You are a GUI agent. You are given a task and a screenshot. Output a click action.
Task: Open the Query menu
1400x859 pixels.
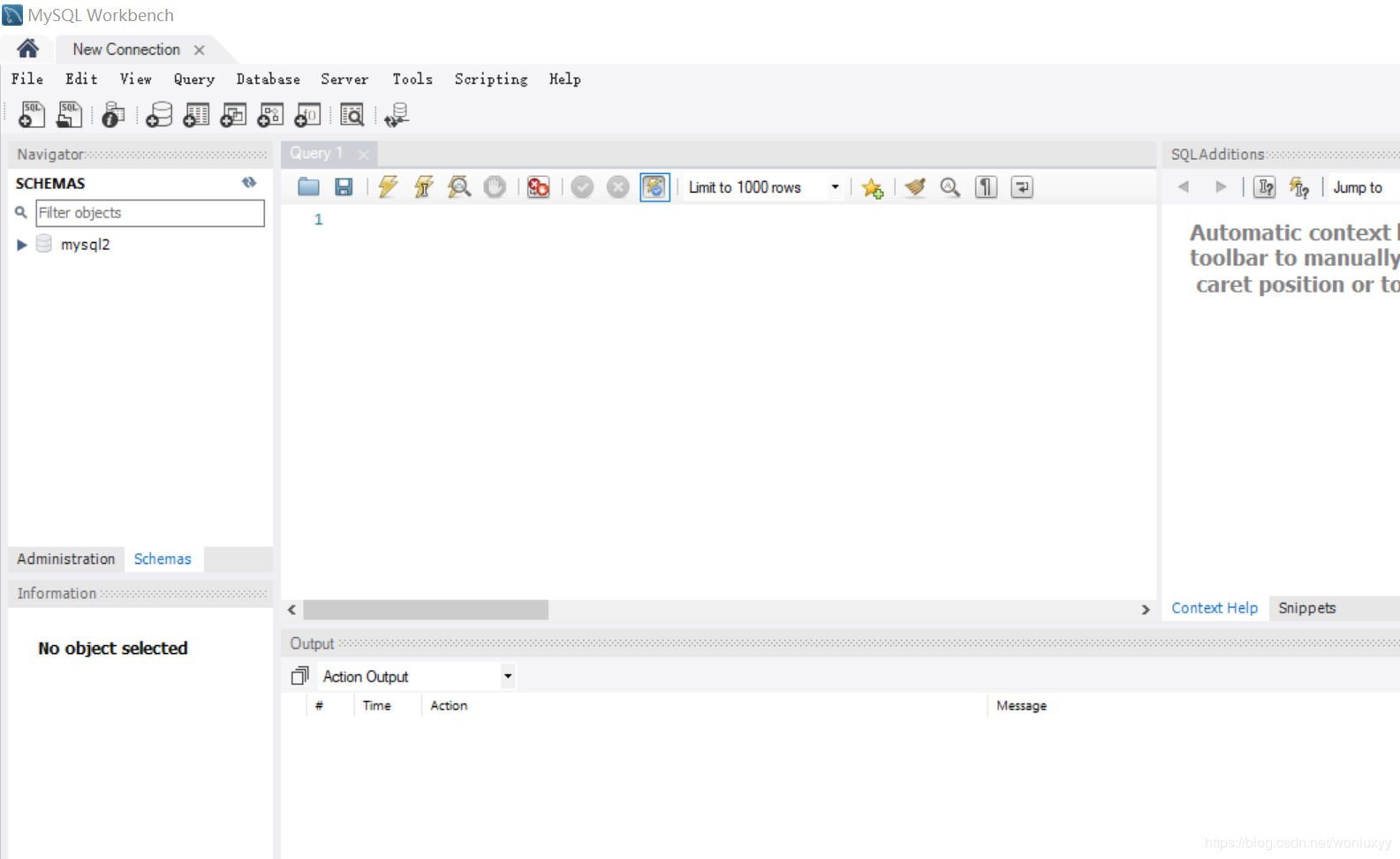(x=194, y=79)
